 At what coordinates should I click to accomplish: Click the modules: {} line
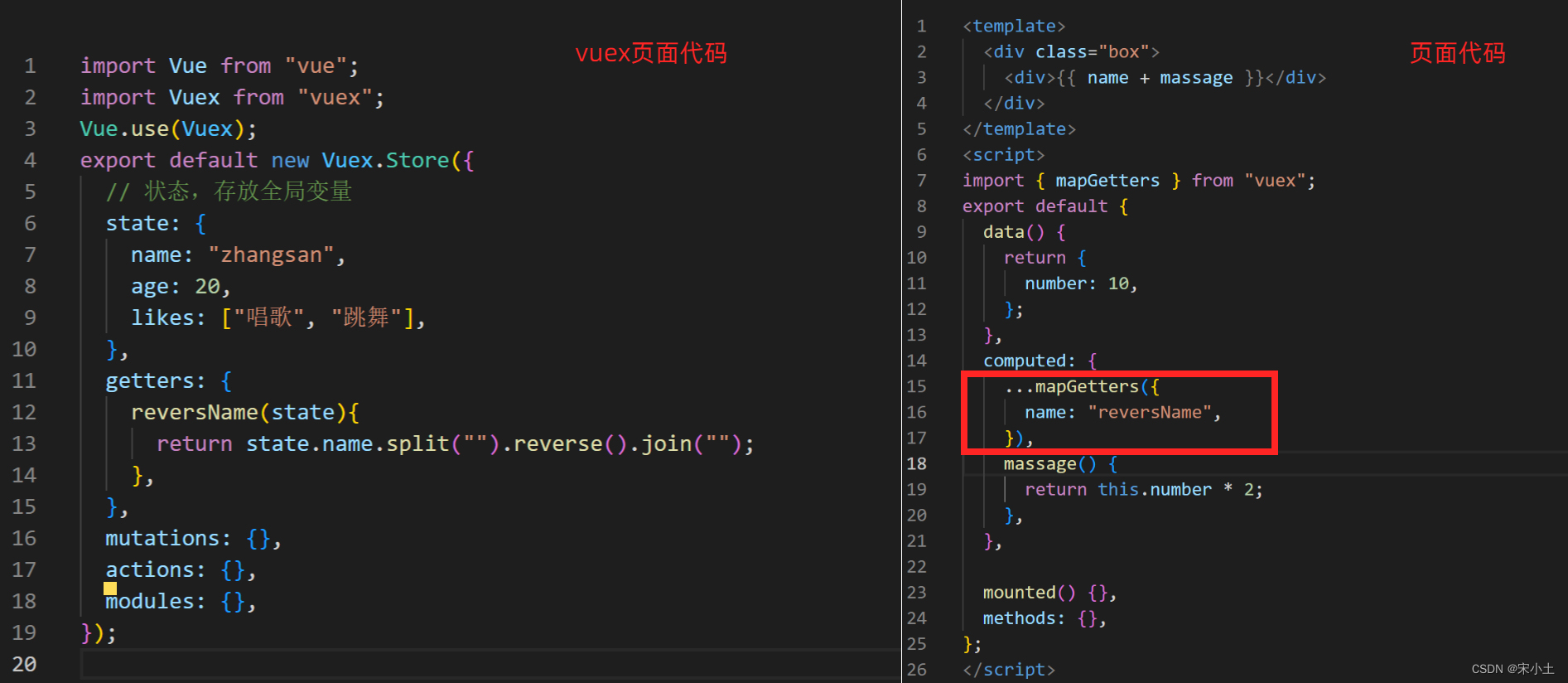pos(181,601)
